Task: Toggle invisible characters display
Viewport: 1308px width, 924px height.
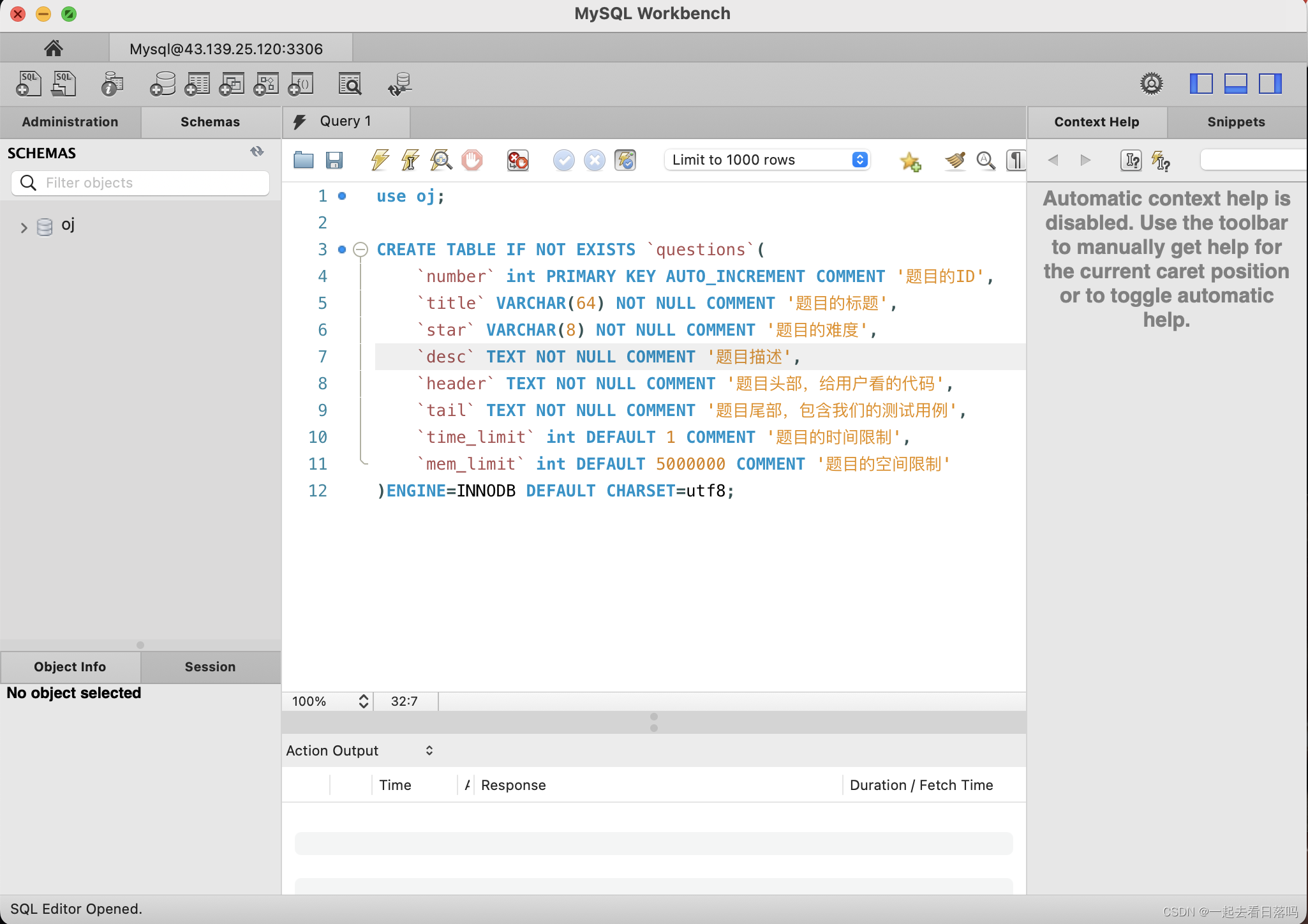Action: click(x=1016, y=160)
